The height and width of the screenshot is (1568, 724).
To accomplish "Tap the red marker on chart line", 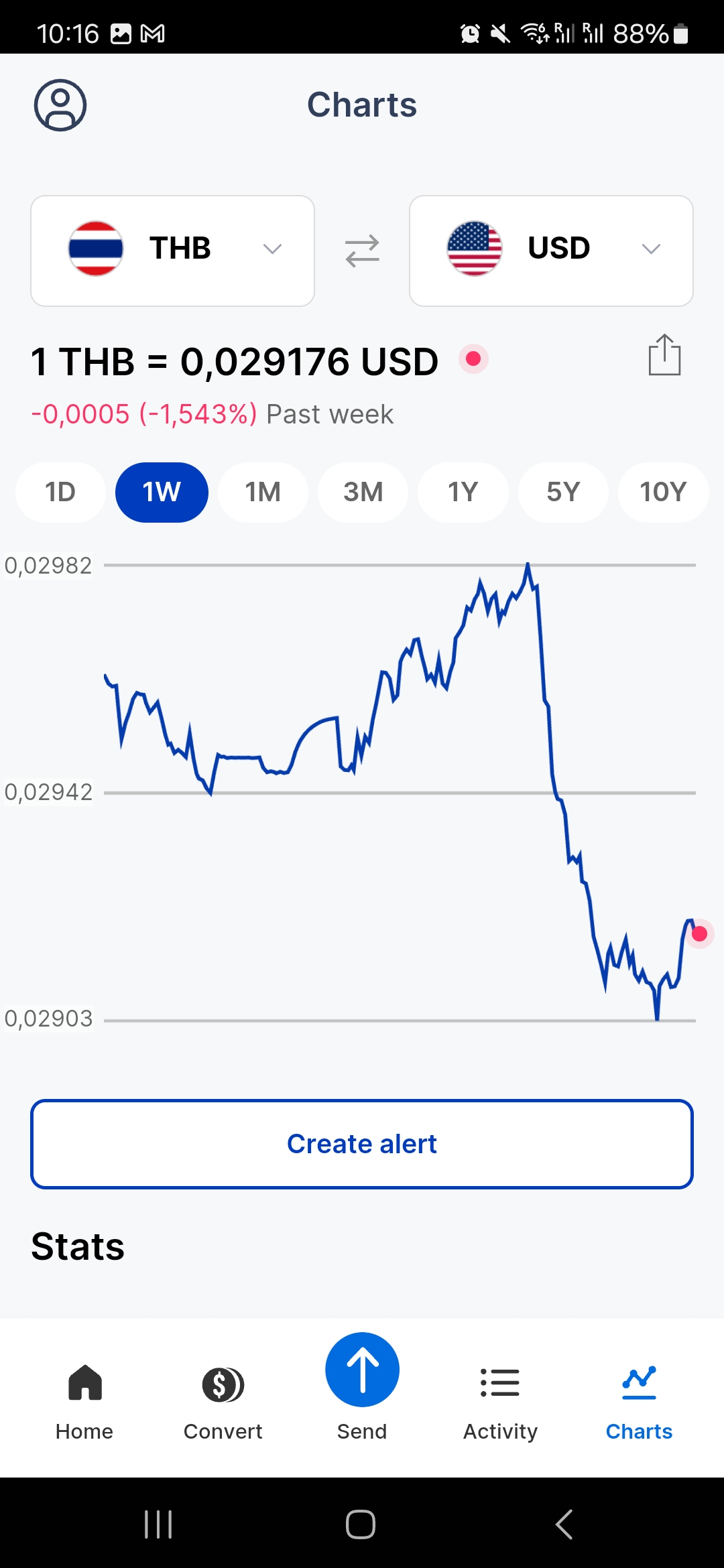I will click(699, 933).
